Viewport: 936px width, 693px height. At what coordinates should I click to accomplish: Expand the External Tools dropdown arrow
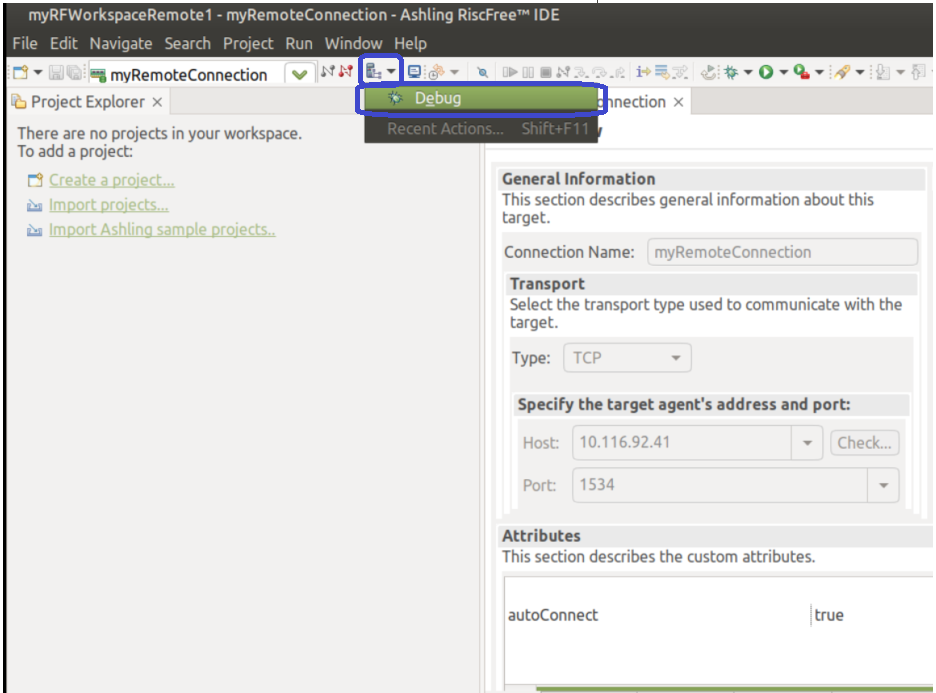coord(820,73)
